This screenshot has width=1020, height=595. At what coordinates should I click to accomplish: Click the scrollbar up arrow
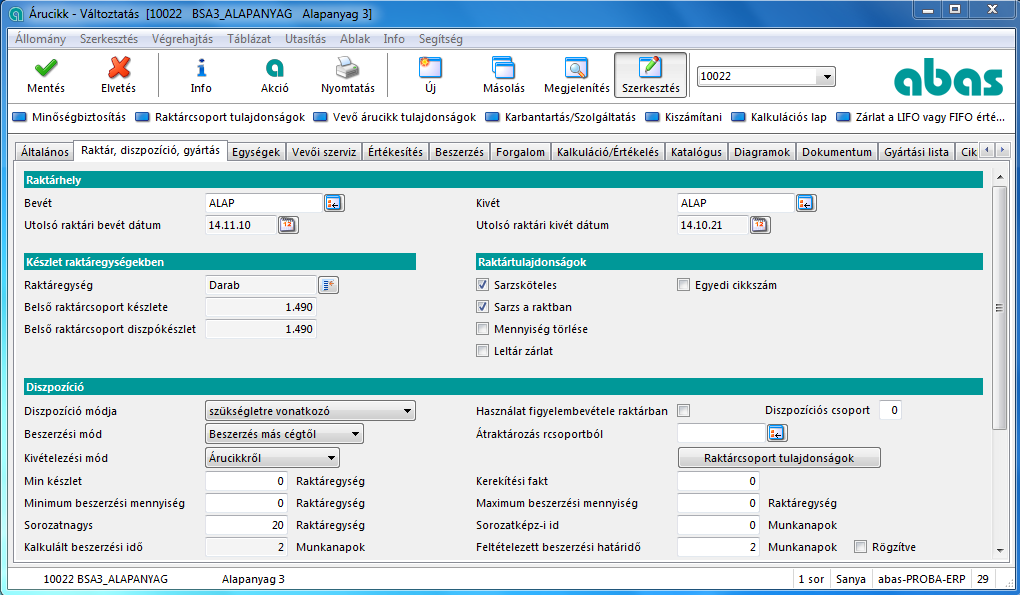999,178
